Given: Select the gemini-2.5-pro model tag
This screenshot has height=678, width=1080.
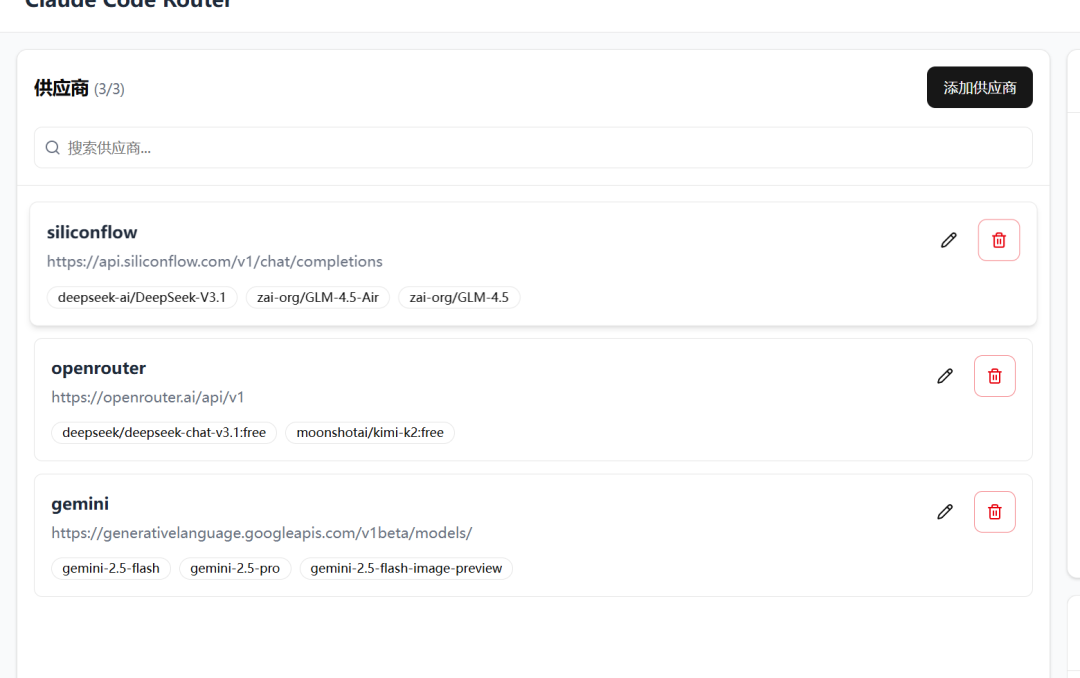Looking at the screenshot, I should 235,568.
